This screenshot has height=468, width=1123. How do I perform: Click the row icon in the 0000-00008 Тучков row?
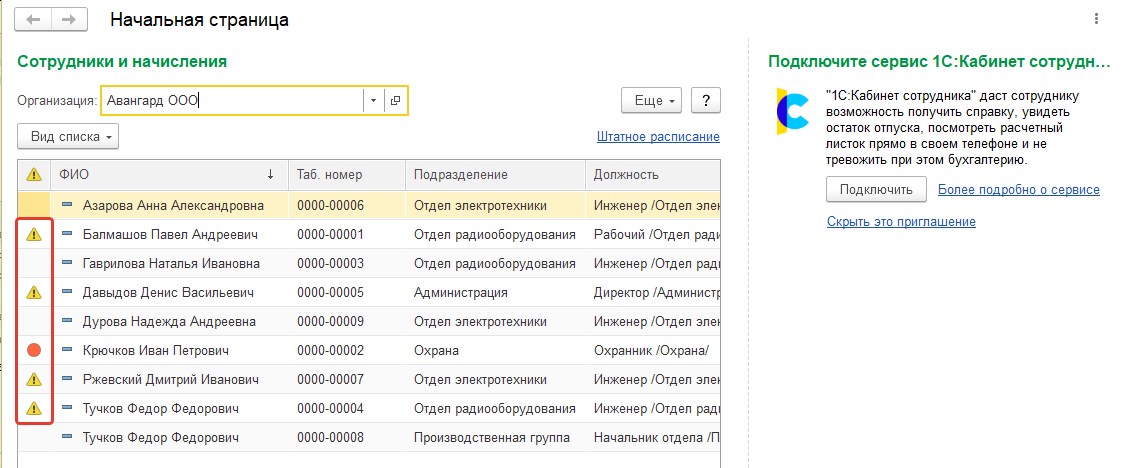[x=67, y=437]
